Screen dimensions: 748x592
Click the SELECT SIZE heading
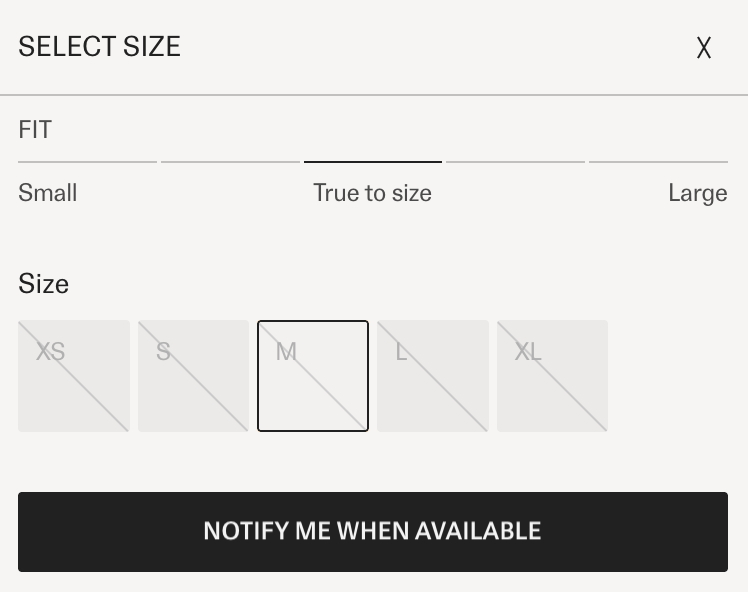(x=99, y=47)
